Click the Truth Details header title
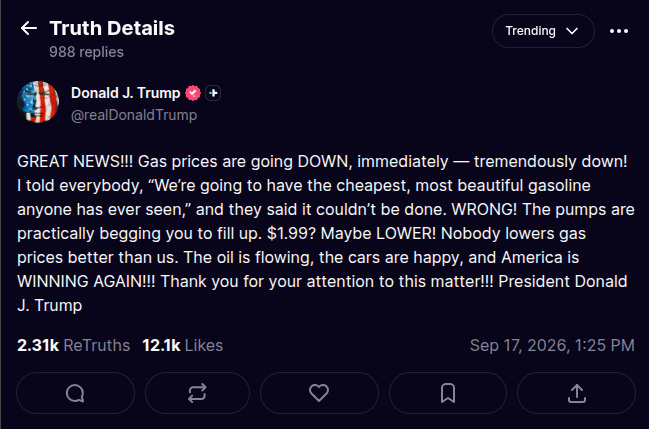Image resolution: width=649 pixels, height=429 pixels. click(x=112, y=28)
